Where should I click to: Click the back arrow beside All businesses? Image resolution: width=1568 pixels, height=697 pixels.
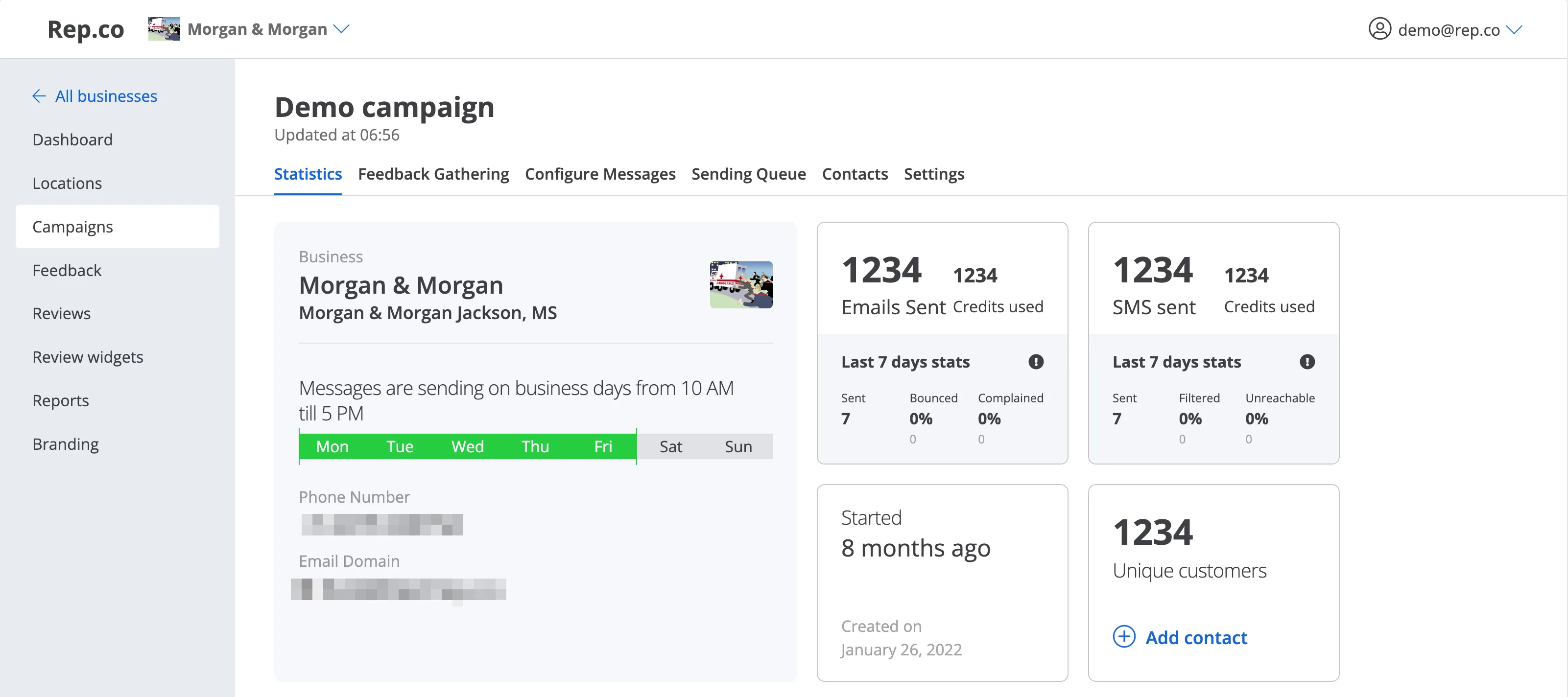[39, 96]
